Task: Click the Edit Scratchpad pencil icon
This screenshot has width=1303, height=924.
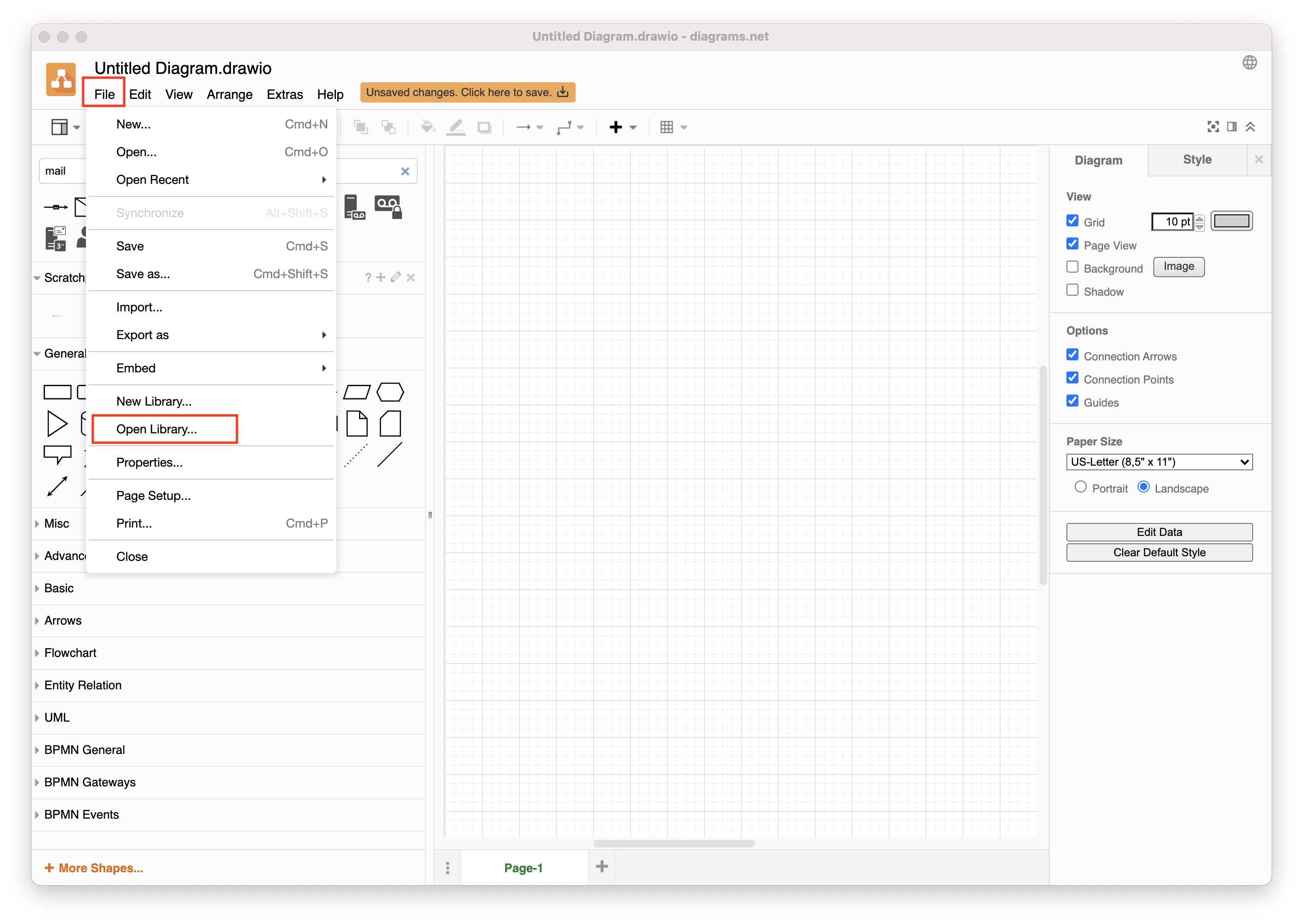Action: [396, 278]
